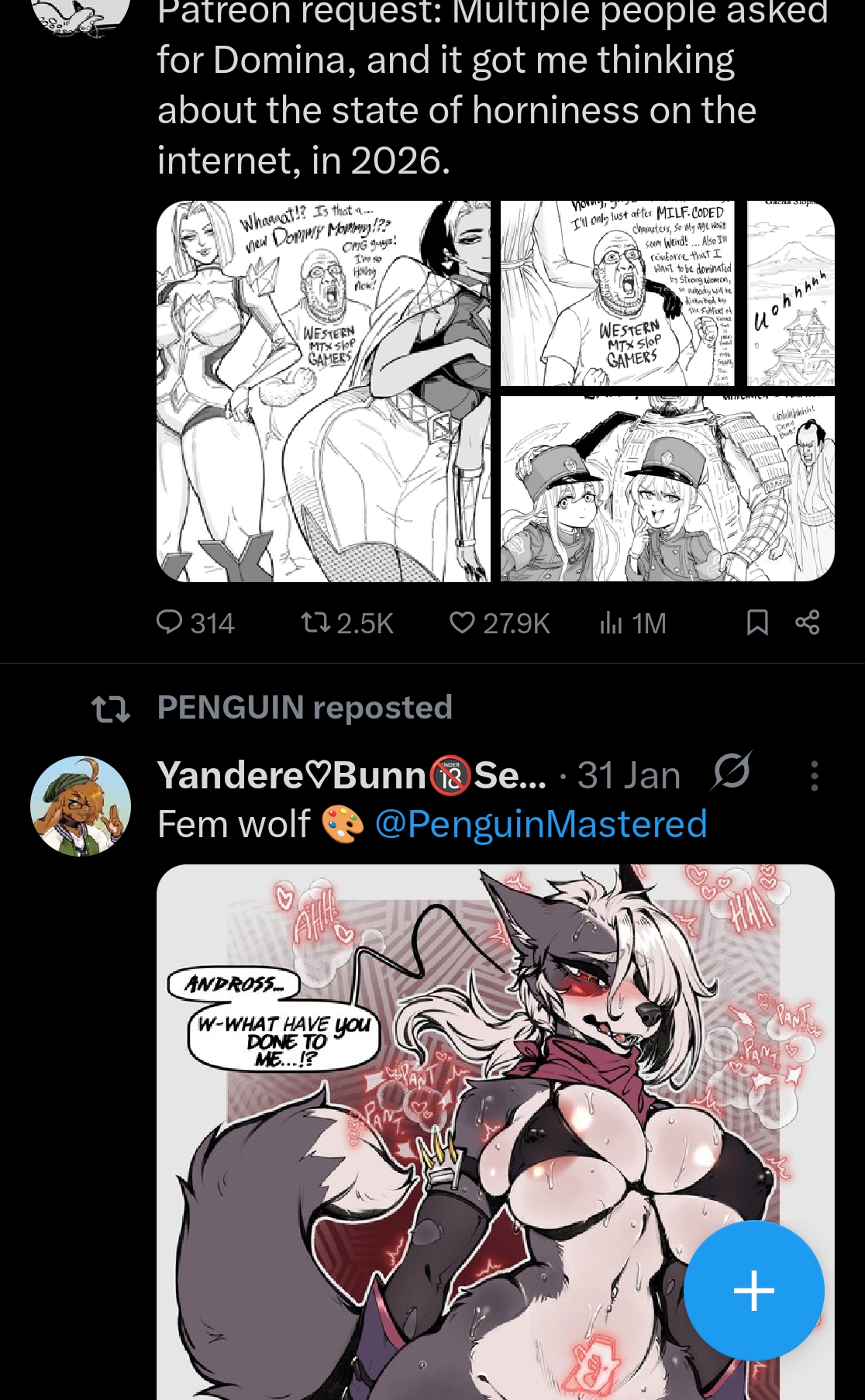Tap the YandereBunn display name
Viewport: 865px width, 1400px height.
point(352,775)
